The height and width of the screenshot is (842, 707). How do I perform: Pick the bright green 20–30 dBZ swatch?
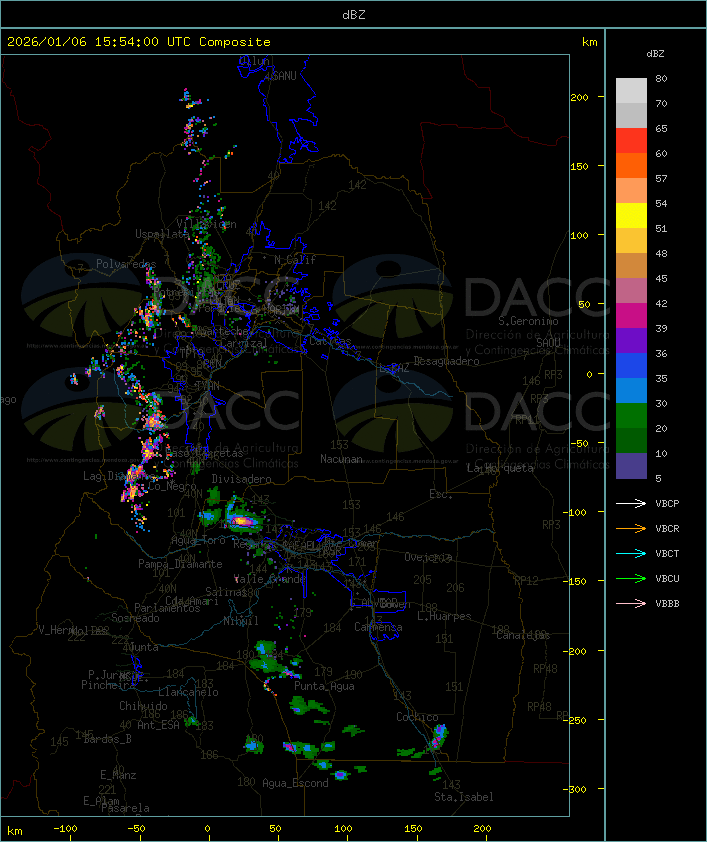point(631,416)
